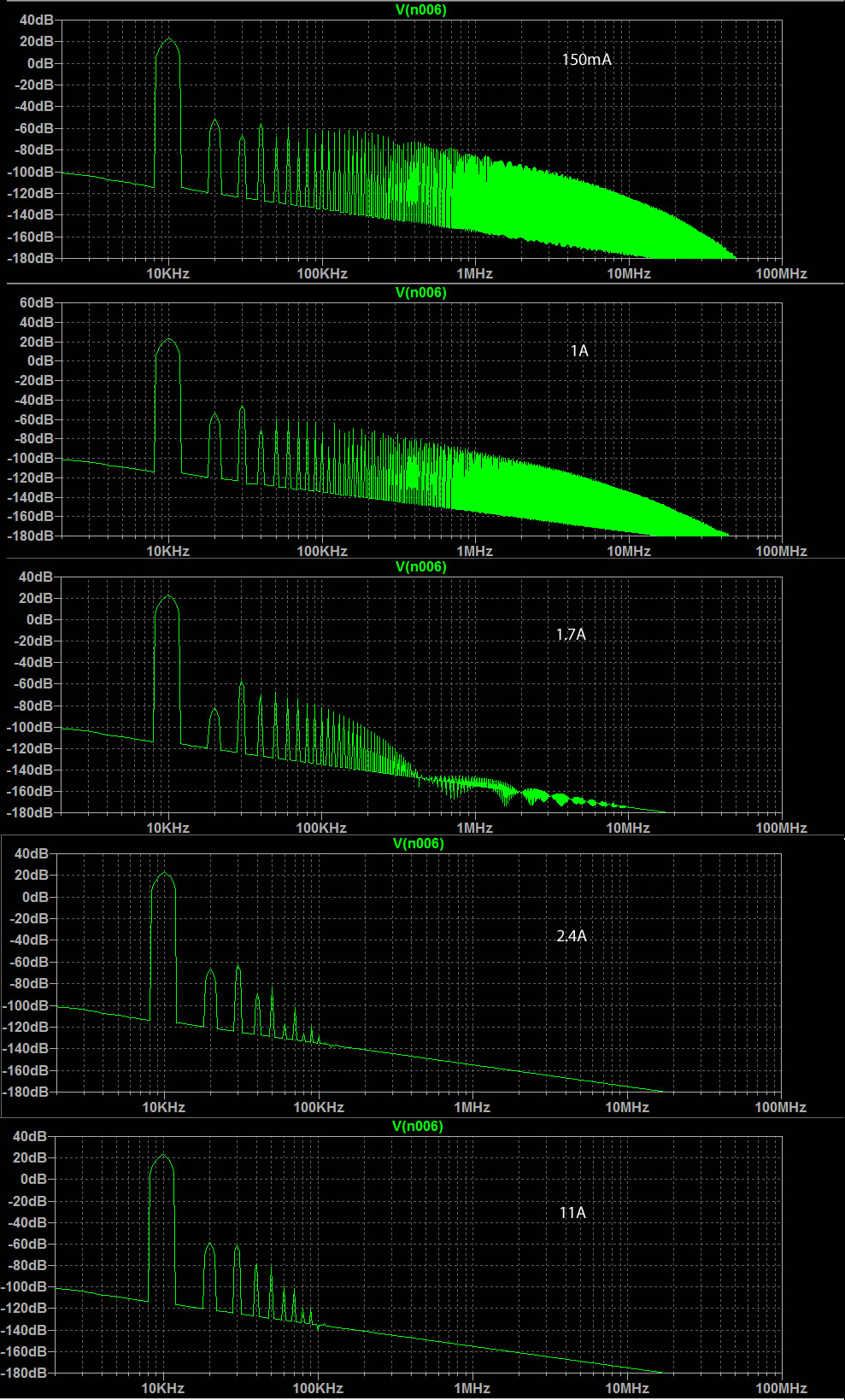
Task: Select 100MHz axis label under the 1A plot
Action: 781,551
